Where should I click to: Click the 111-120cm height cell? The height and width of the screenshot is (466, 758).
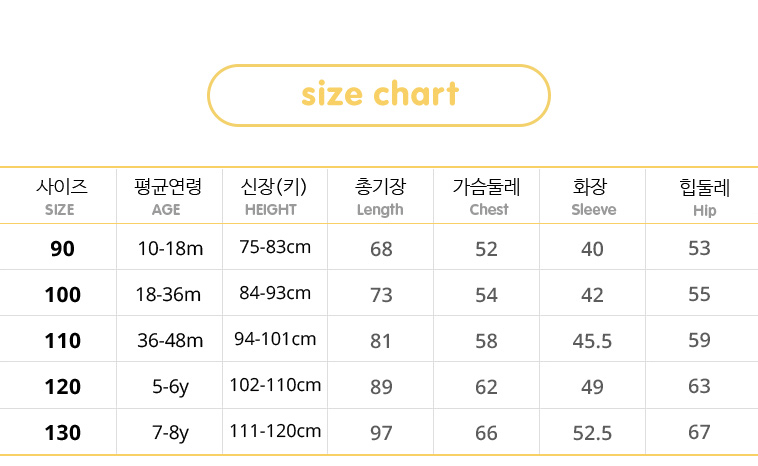pos(275,431)
